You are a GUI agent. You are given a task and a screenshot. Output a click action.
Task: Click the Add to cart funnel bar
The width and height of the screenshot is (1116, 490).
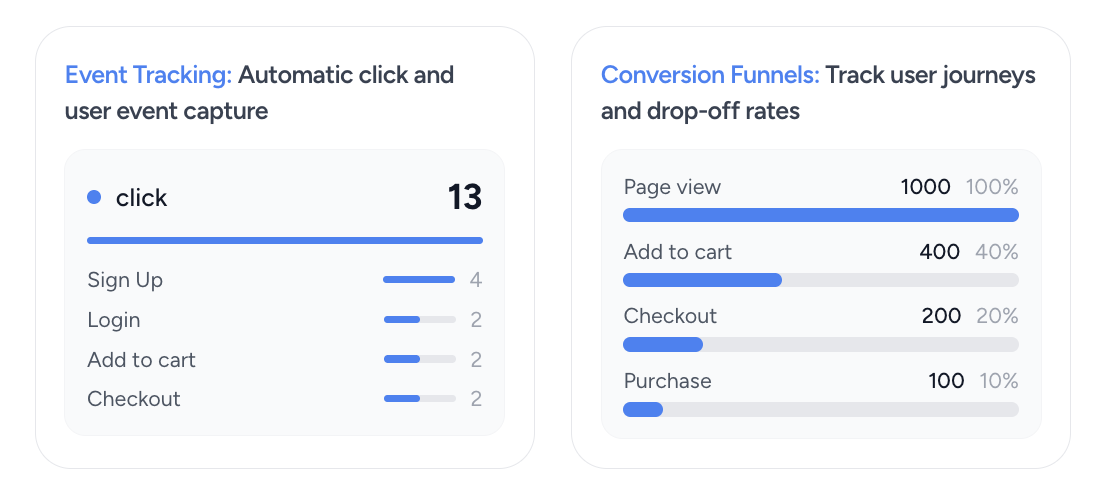point(820,280)
